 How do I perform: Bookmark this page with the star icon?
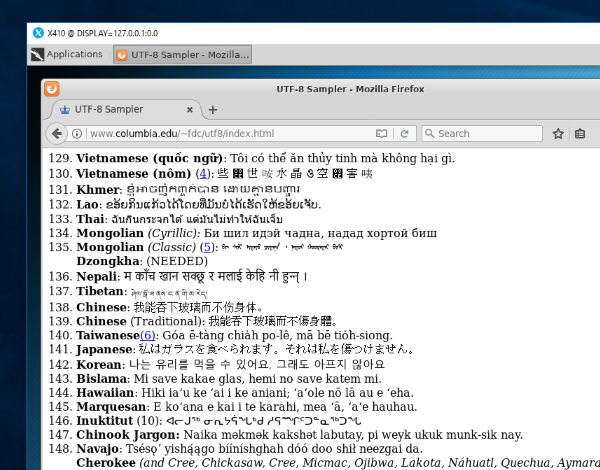558,133
